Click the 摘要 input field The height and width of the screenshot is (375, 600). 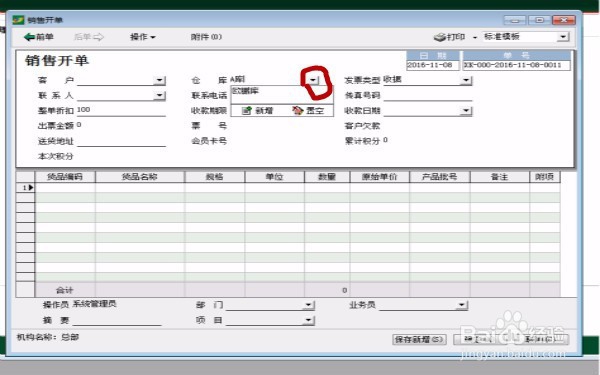(116, 320)
